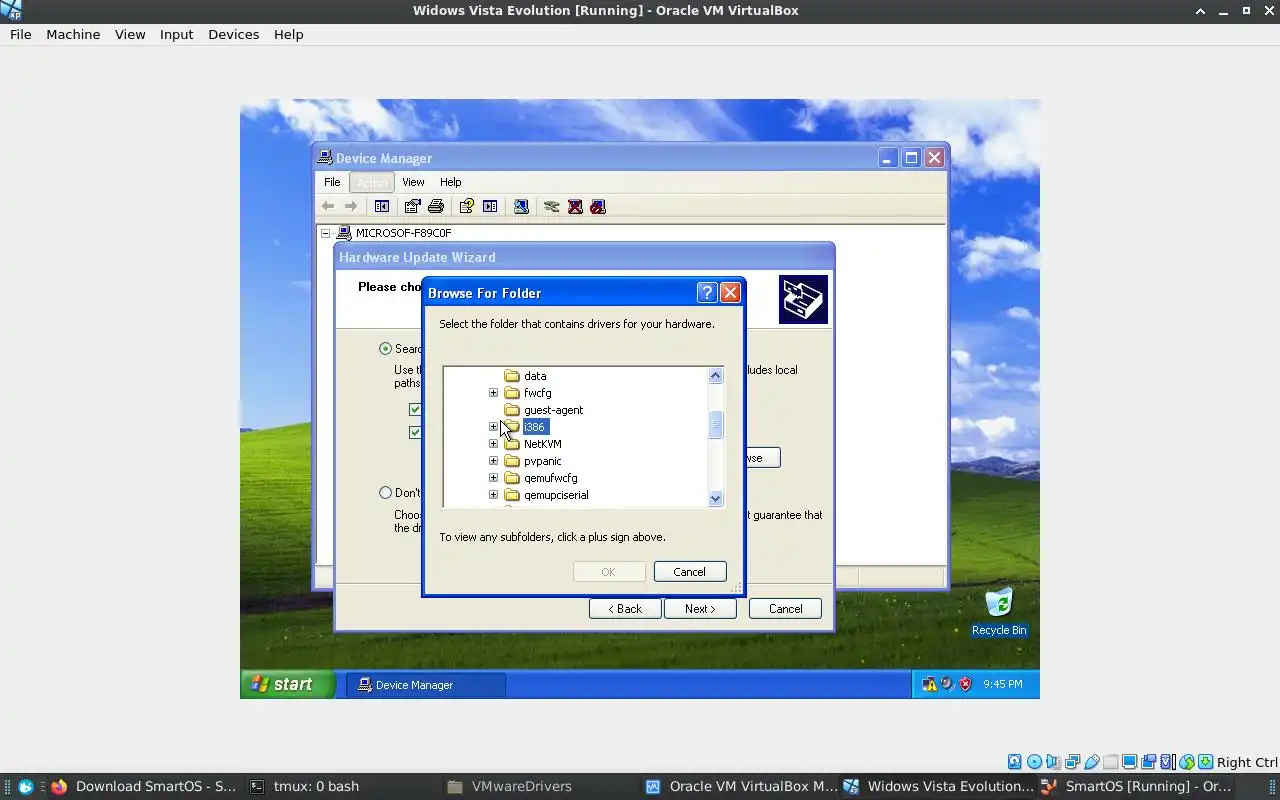Viewport: 1280px width, 800px height.
Task: Open VirtualBox Devices menu
Action: 233,34
